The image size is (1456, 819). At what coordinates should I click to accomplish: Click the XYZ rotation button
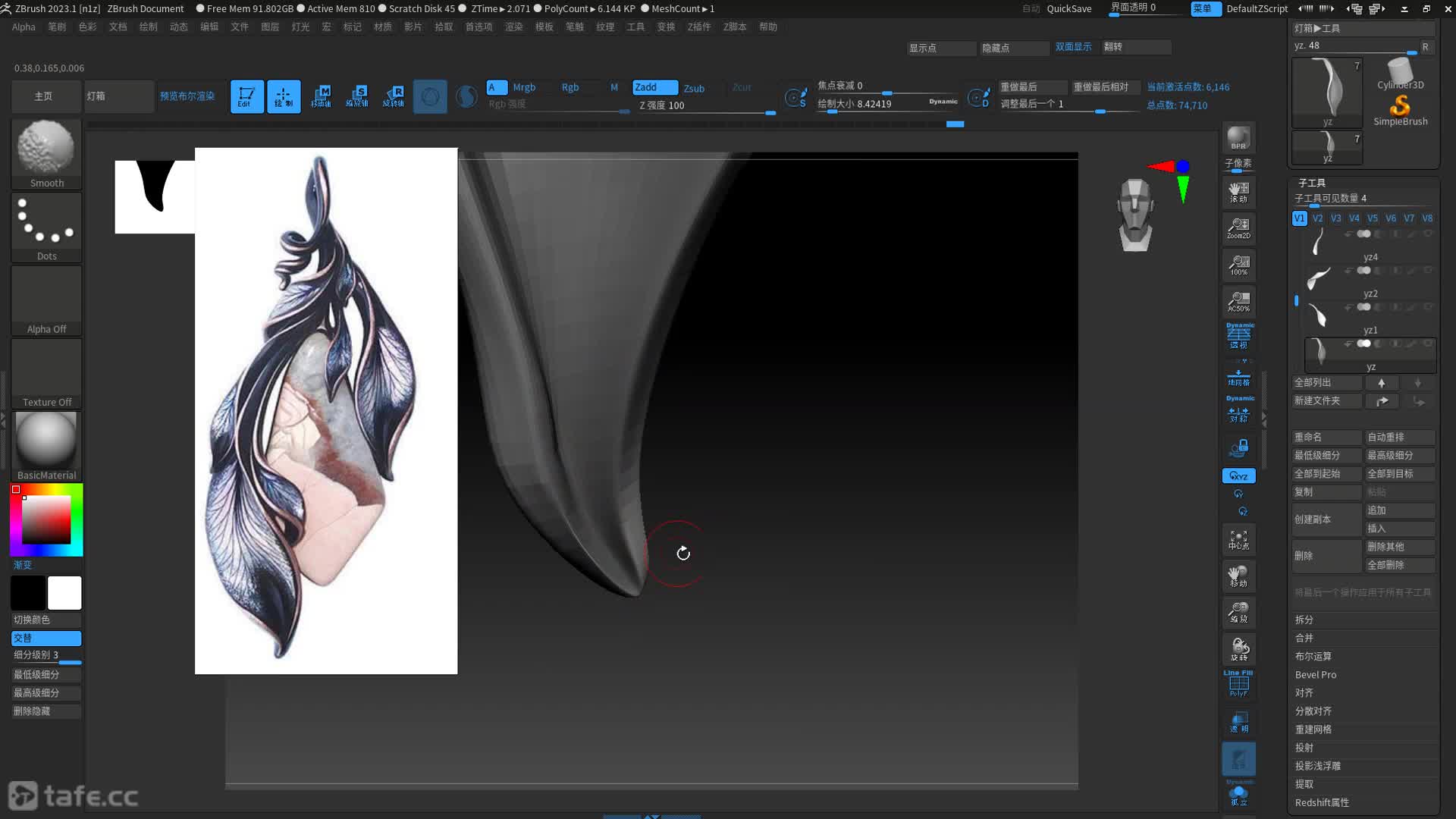click(1238, 475)
